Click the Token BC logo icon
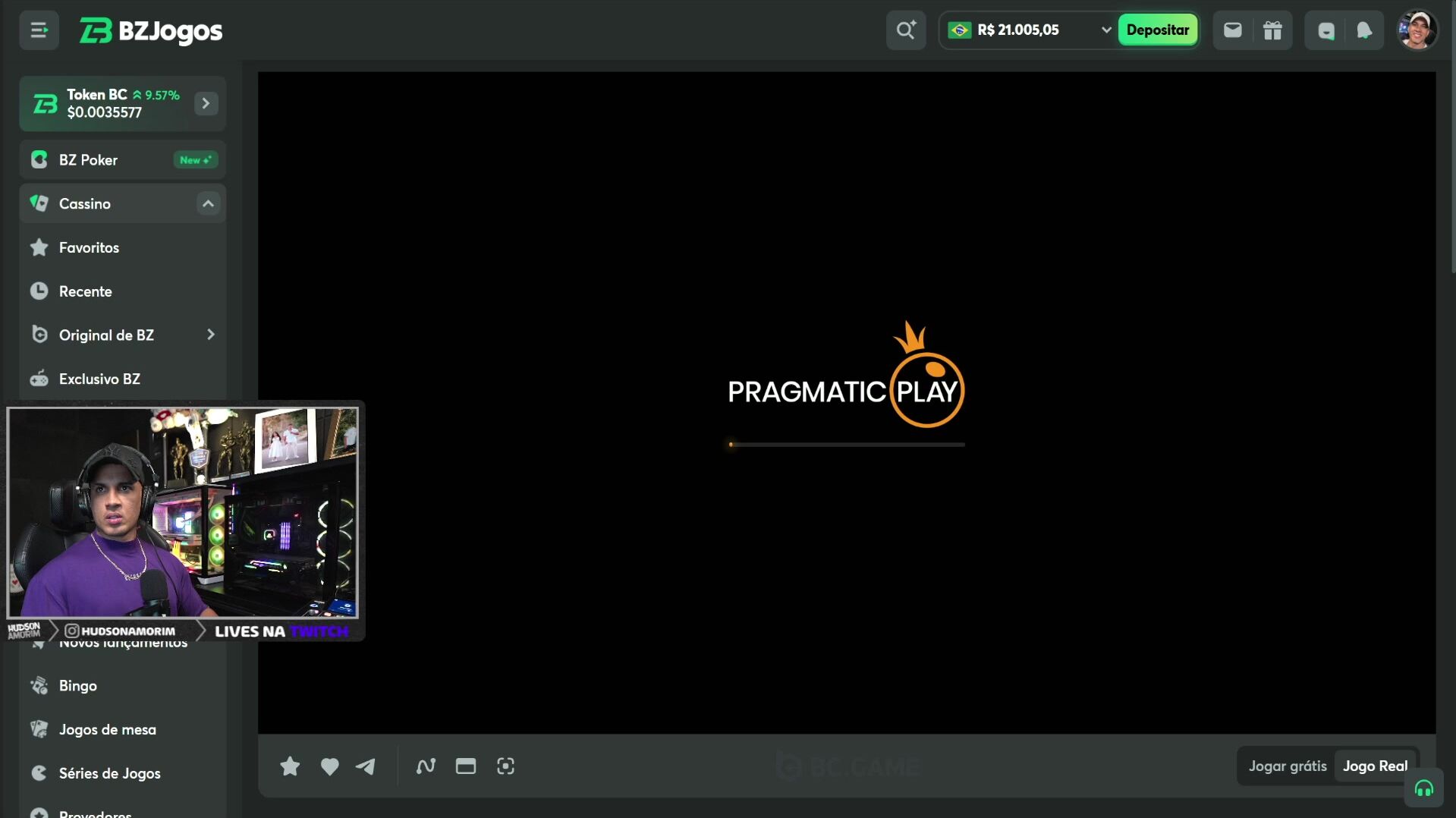Viewport: 1456px width, 818px height. point(46,104)
